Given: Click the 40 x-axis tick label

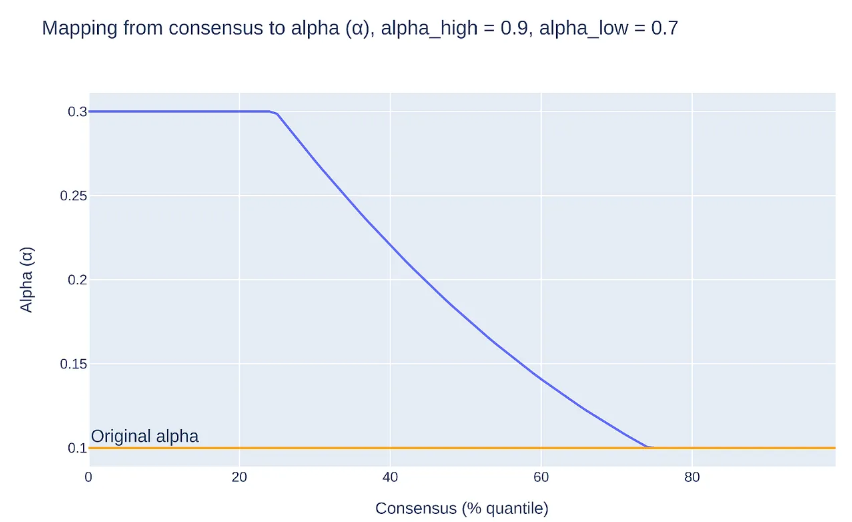Looking at the screenshot, I should (390, 477).
